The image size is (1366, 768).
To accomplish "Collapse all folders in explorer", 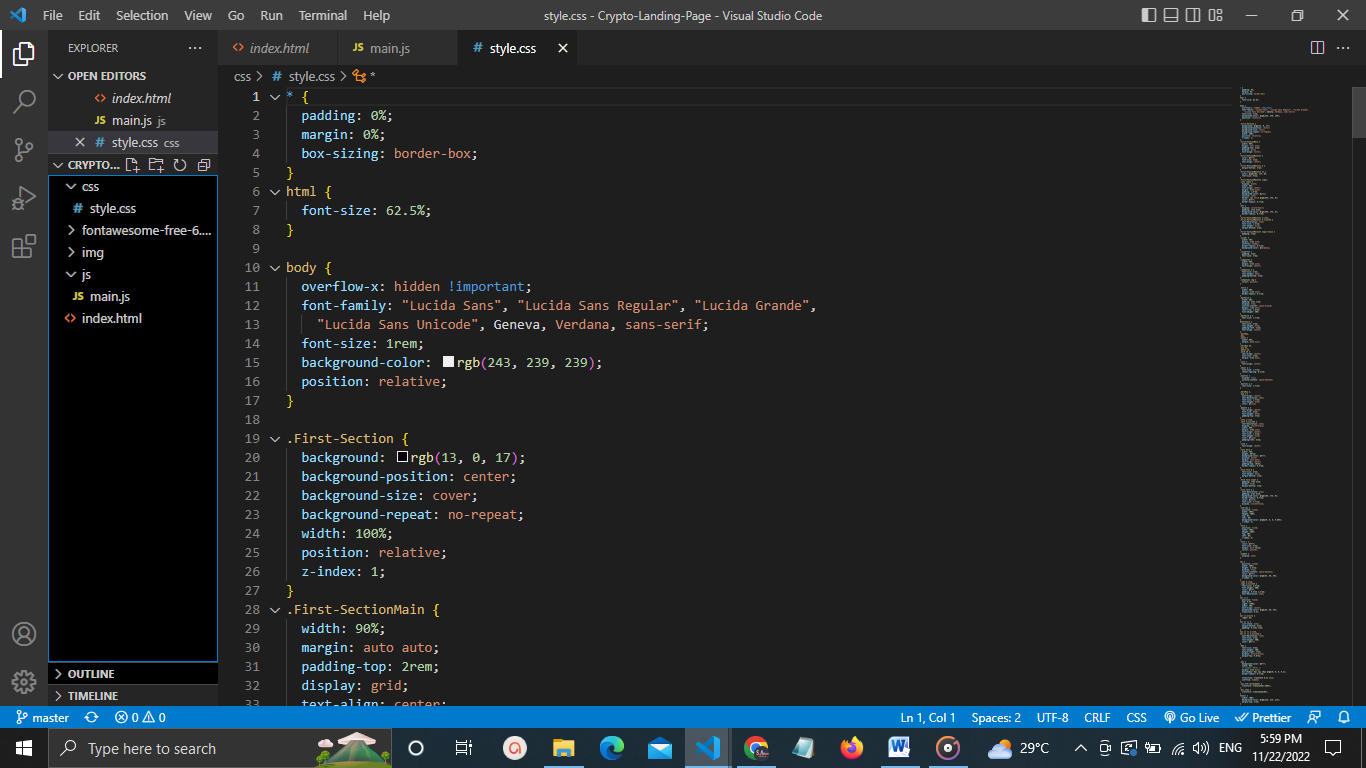I will pos(204,165).
